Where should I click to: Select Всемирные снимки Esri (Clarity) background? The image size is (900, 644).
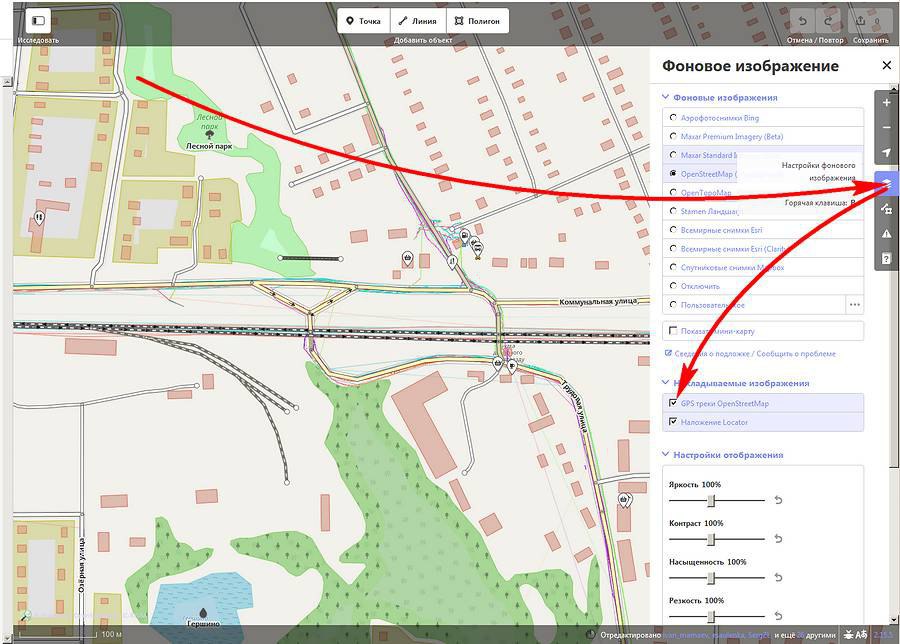(763, 249)
